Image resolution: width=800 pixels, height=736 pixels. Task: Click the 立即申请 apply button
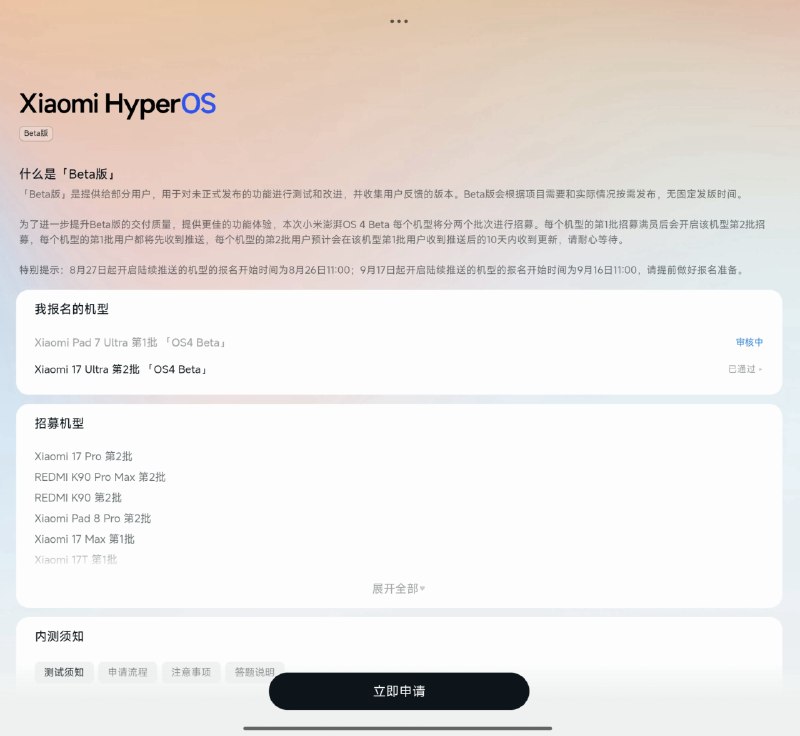coord(399,691)
